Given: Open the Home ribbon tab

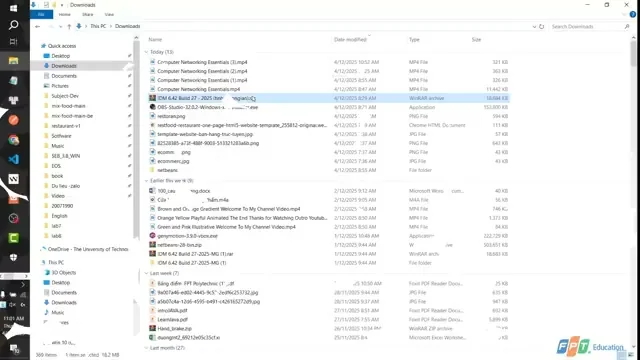Looking at the screenshot, I should 64,14.
